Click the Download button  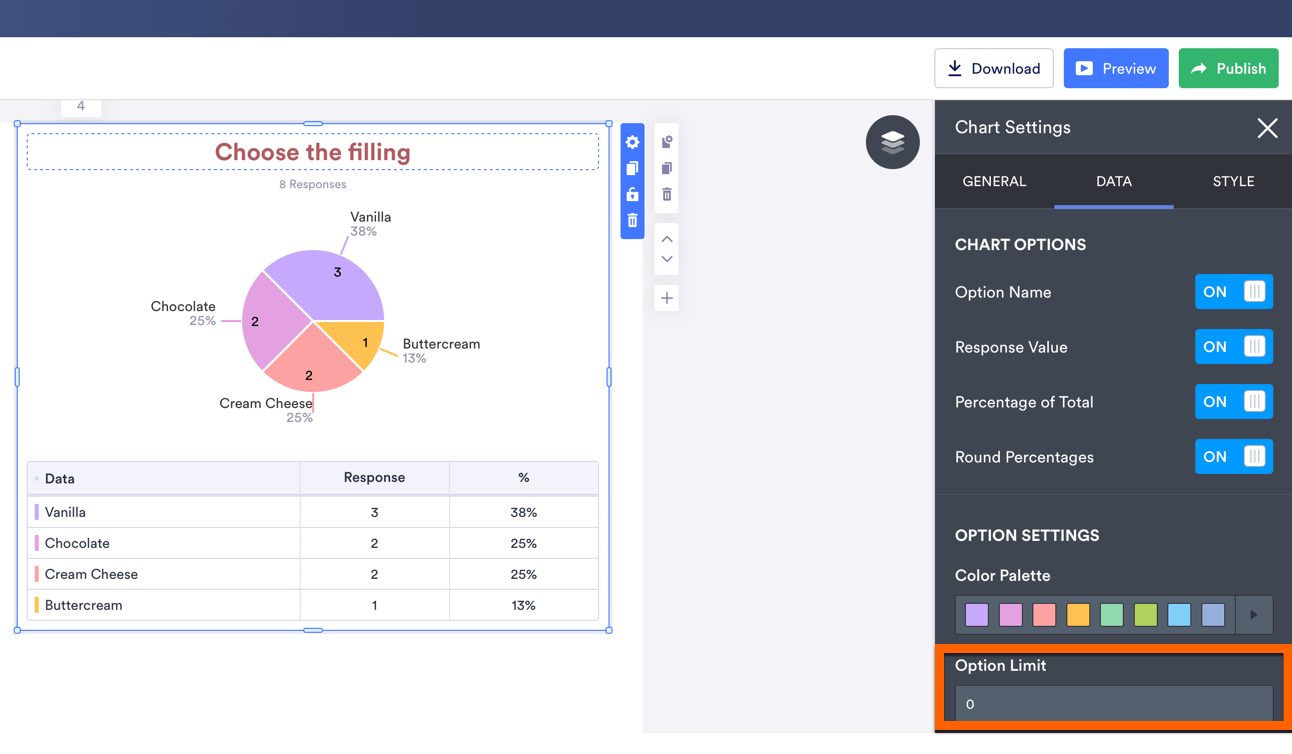click(x=993, y=68)
